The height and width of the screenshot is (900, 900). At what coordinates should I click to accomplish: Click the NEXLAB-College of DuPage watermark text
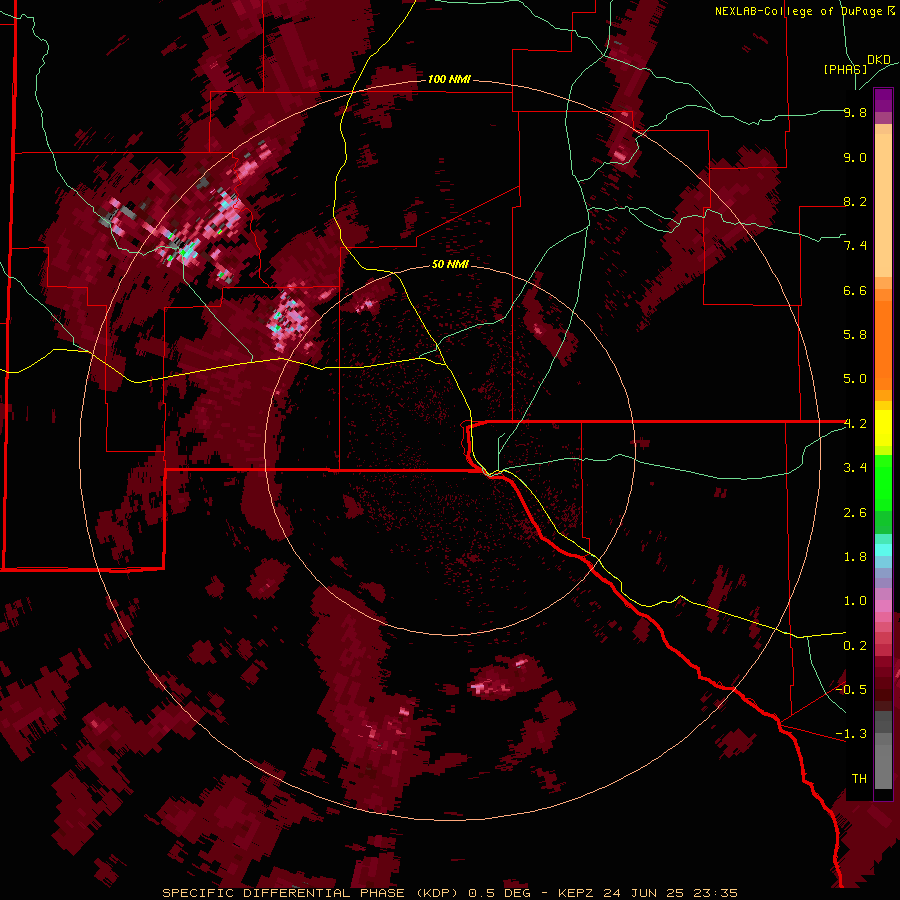[805, 11]
